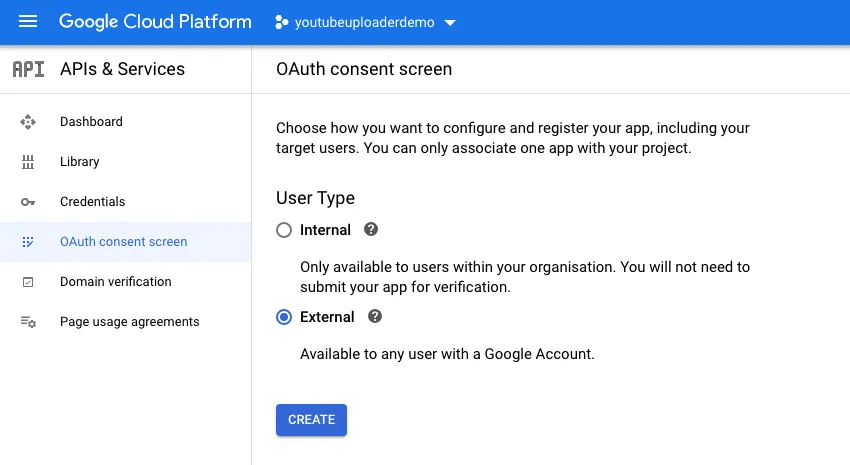This screenshot has width=850, height=465.
Task: Open help icon next to External
Action: pyautogui.click(x=375, y=316)
